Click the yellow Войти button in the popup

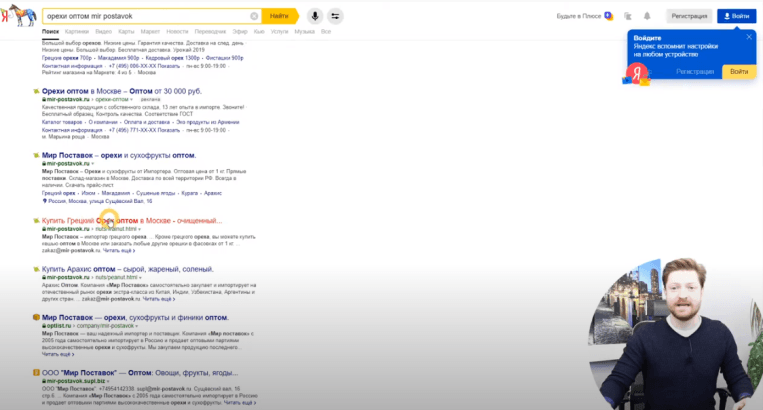point(739,71)
